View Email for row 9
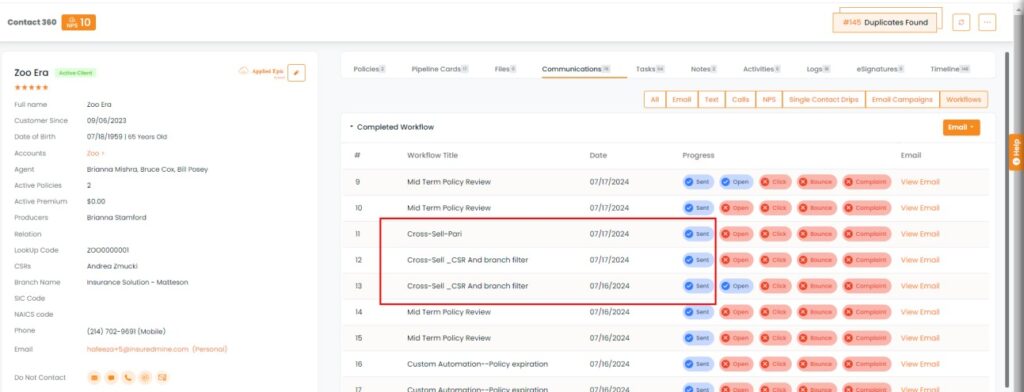 (x=920, y=182)
